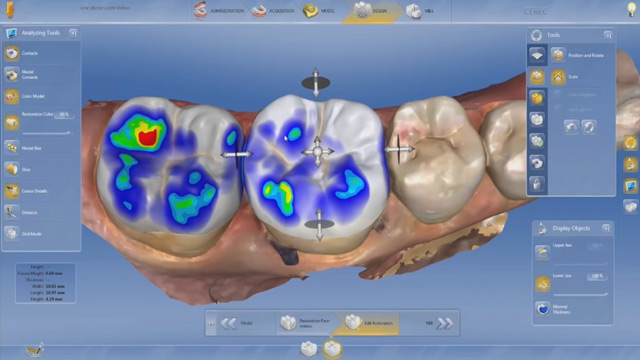Adjust the Lower Jaw opacity slider

click(580, 294)
